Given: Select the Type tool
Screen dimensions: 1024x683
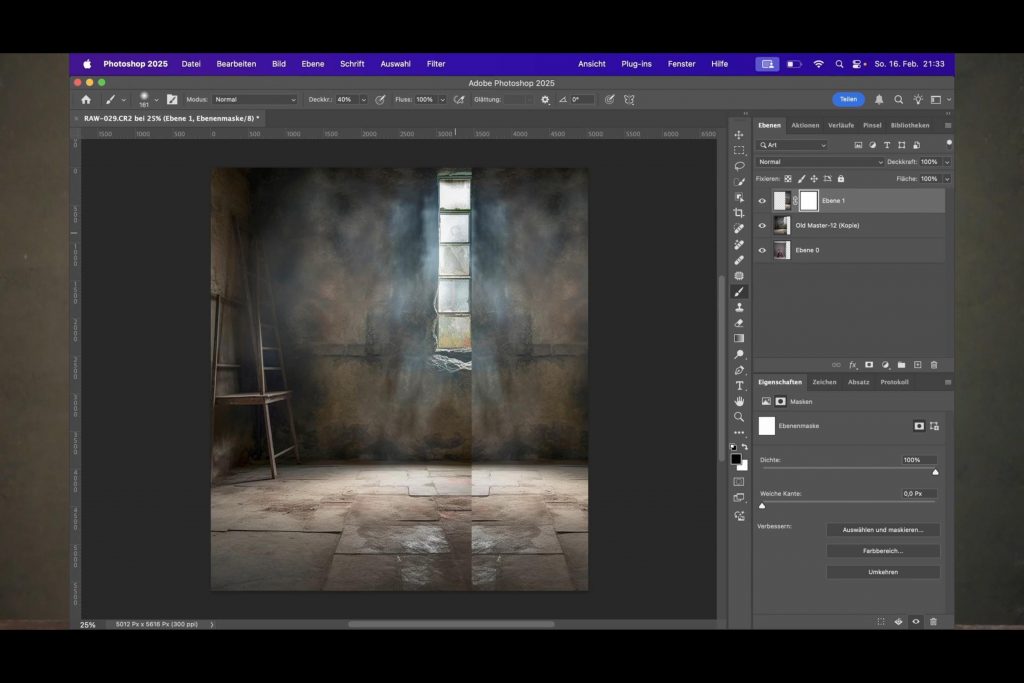Looking at the screenshot, I should (739, 386).
